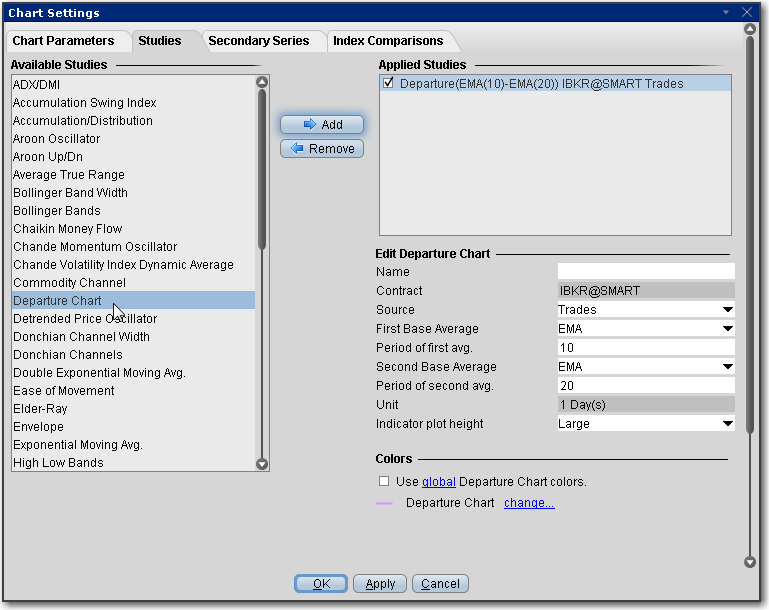Click the Period of first avg. field
Image resolution: width=769 pixels, height=610 pixels.
645,348
